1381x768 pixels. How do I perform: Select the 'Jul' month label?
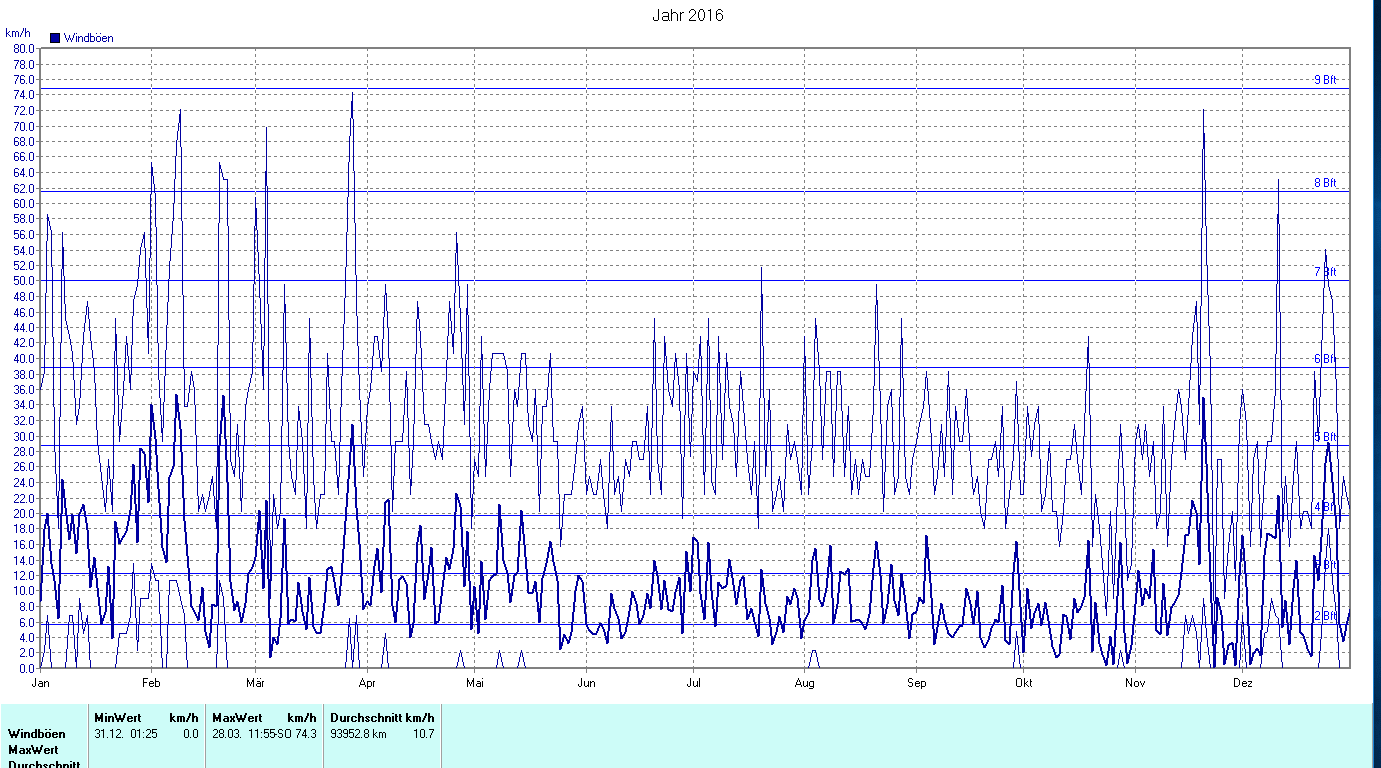coord(693,683)
